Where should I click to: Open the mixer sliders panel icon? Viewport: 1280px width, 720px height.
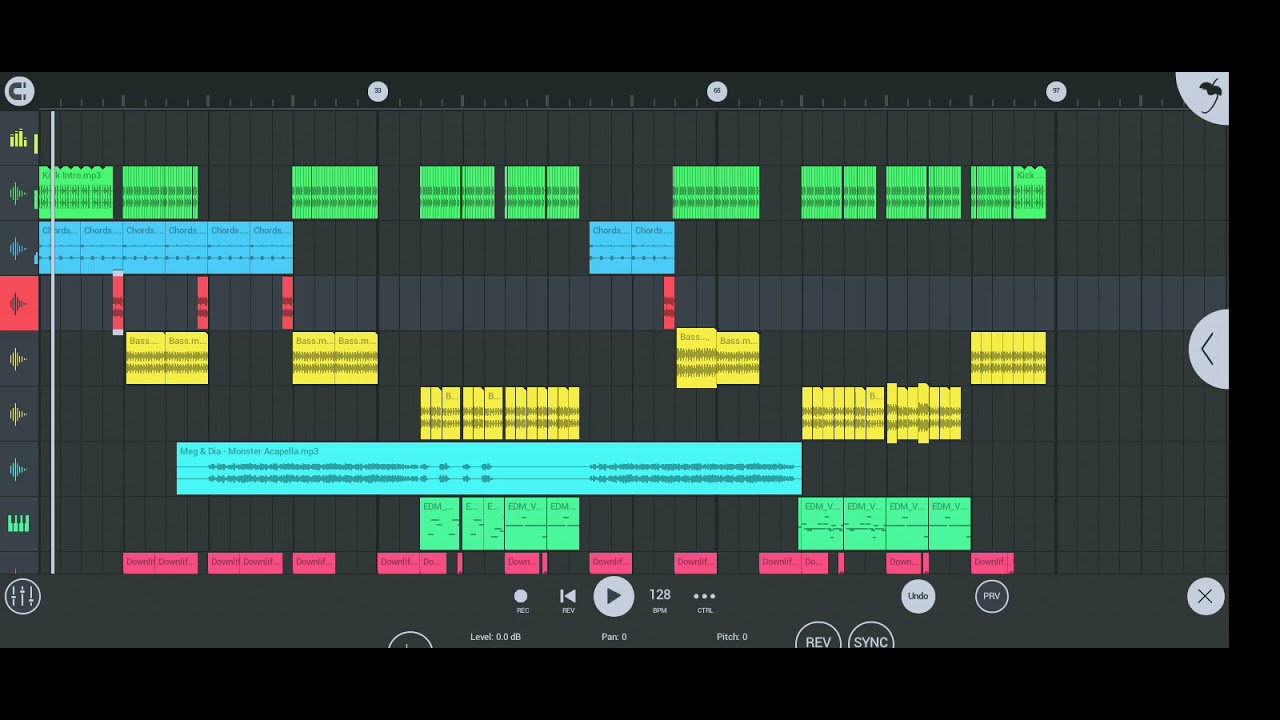[22, 597]
